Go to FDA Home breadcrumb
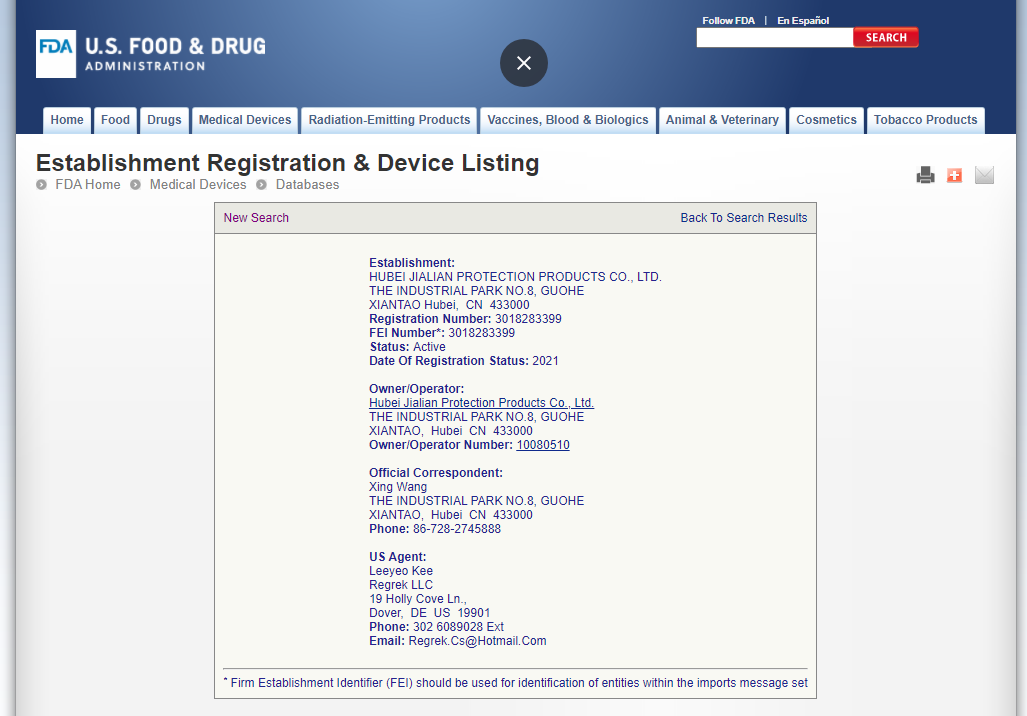 point(88,185)
